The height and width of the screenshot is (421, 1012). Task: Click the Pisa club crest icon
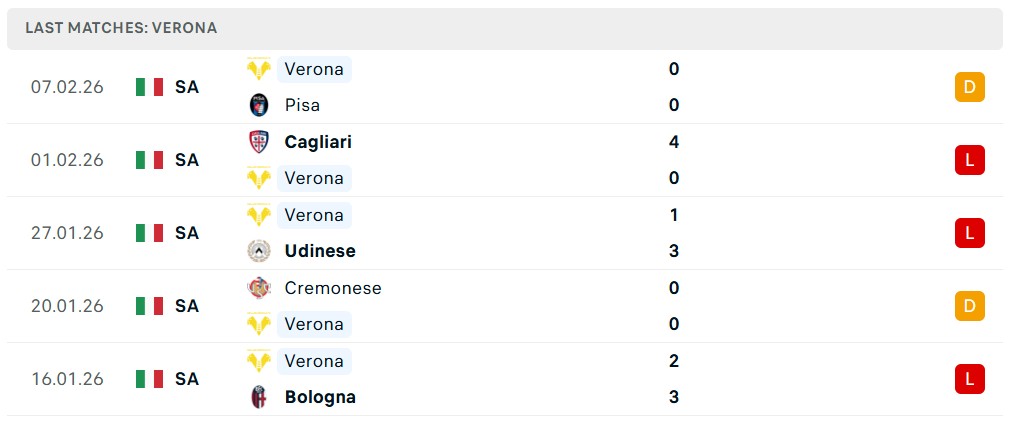click(x=259, y=105)
